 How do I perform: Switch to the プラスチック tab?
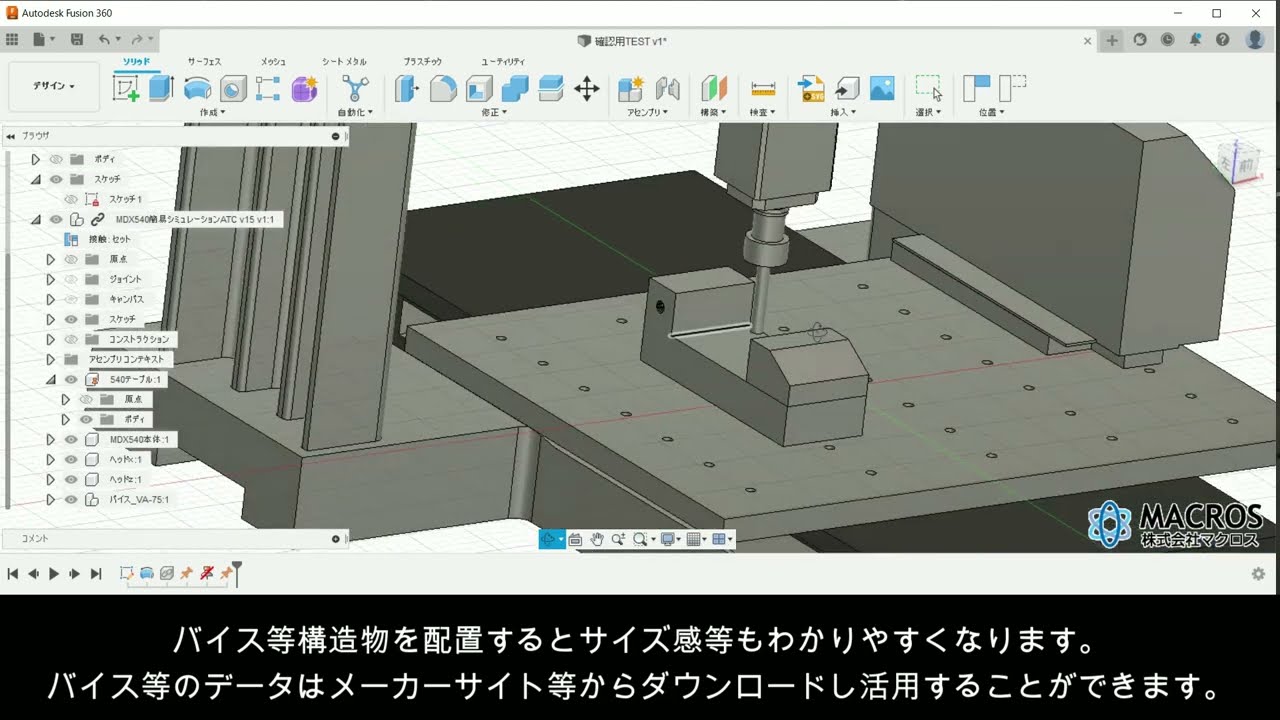[422, 61]
